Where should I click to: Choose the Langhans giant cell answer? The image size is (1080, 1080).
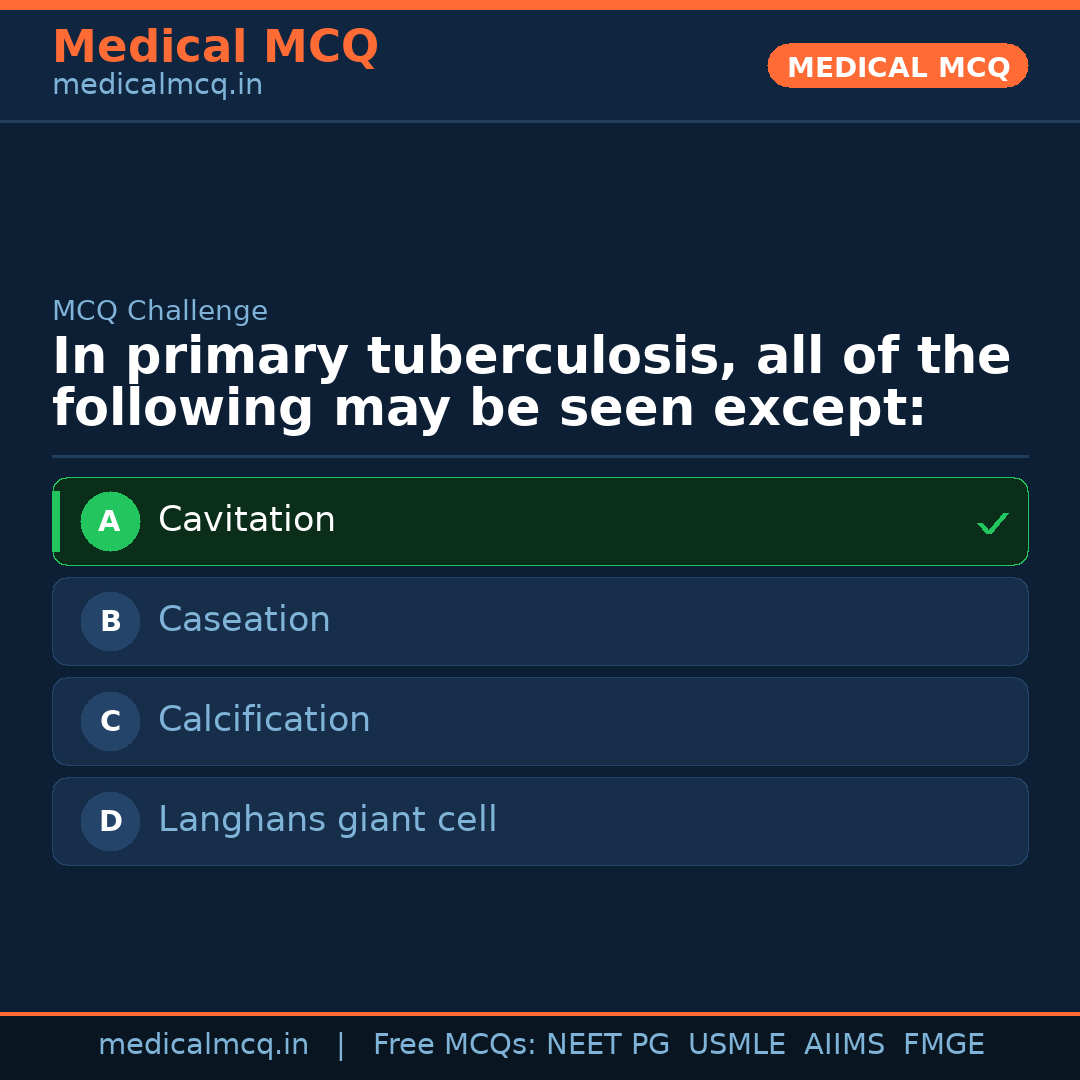327,820
